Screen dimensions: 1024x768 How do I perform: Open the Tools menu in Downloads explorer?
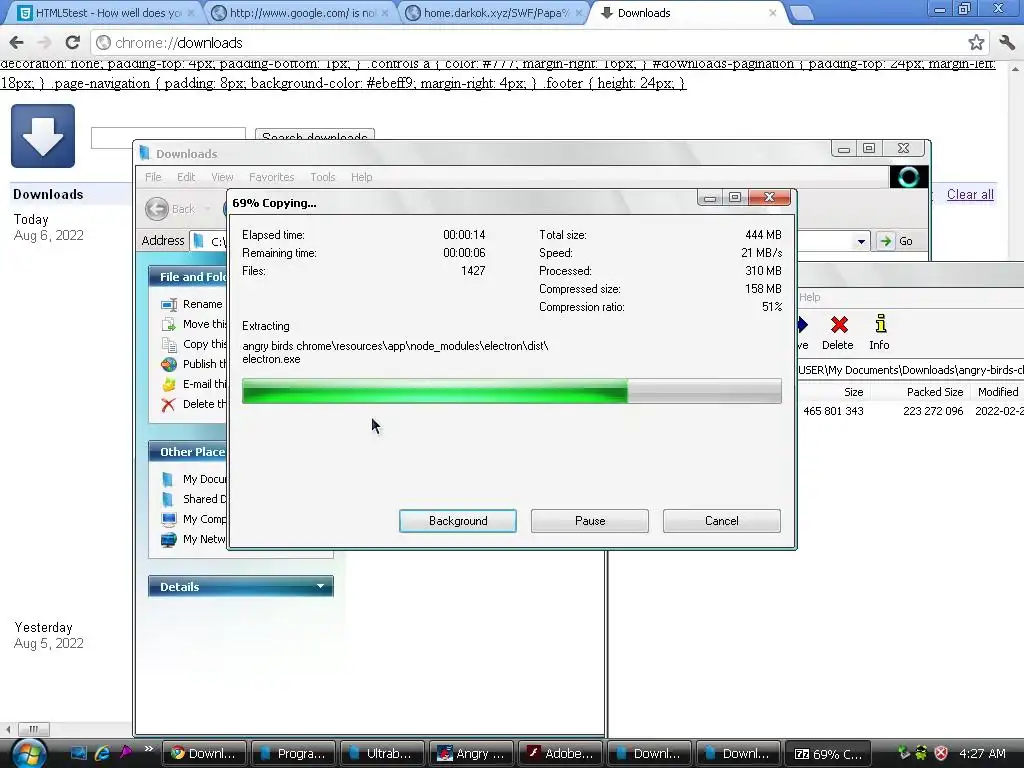click(x=323, y=177)
